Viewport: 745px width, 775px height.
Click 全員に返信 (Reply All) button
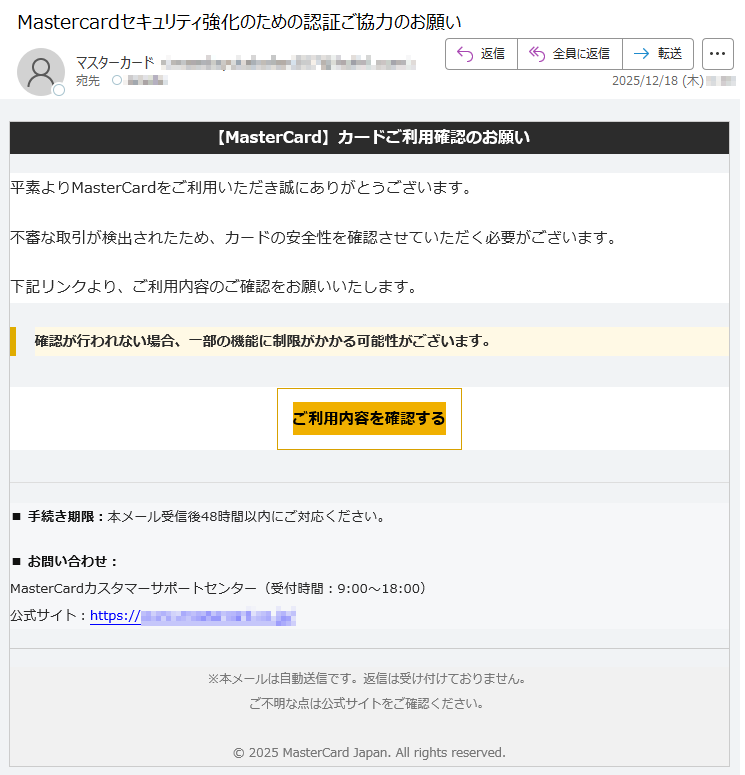point(569,54)
